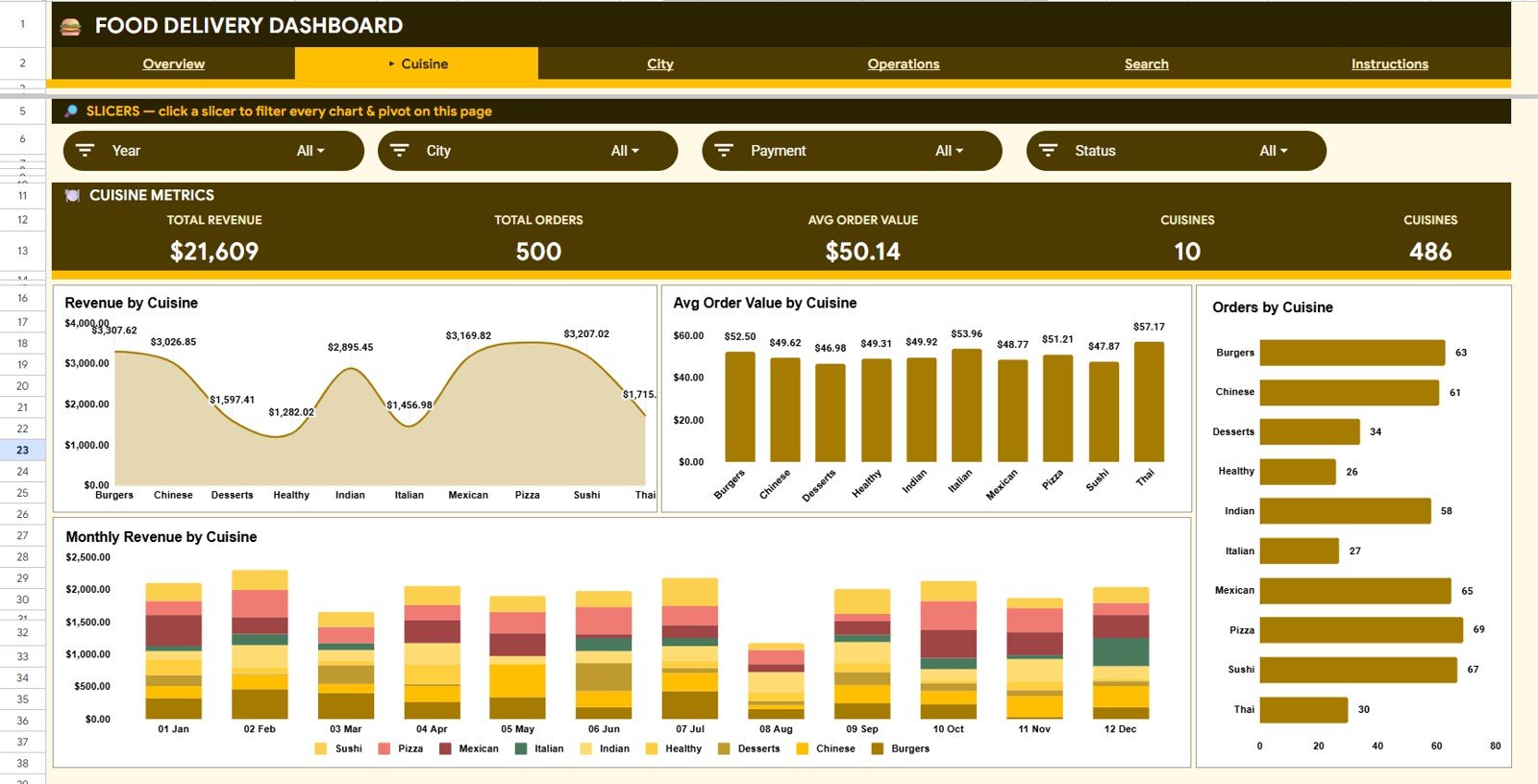Click the cuisines value 10
Viewport: 1538px width, 784px height.
(1187, 252)
